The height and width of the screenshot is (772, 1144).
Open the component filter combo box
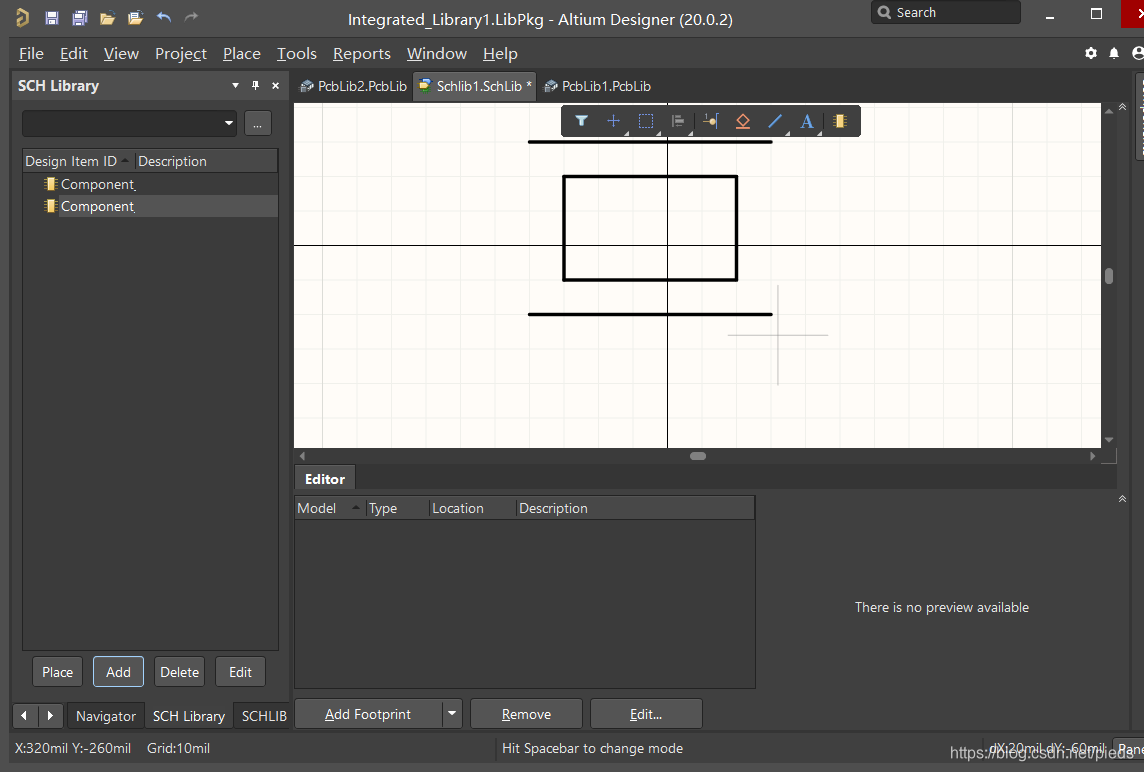(x=130, y=123)
